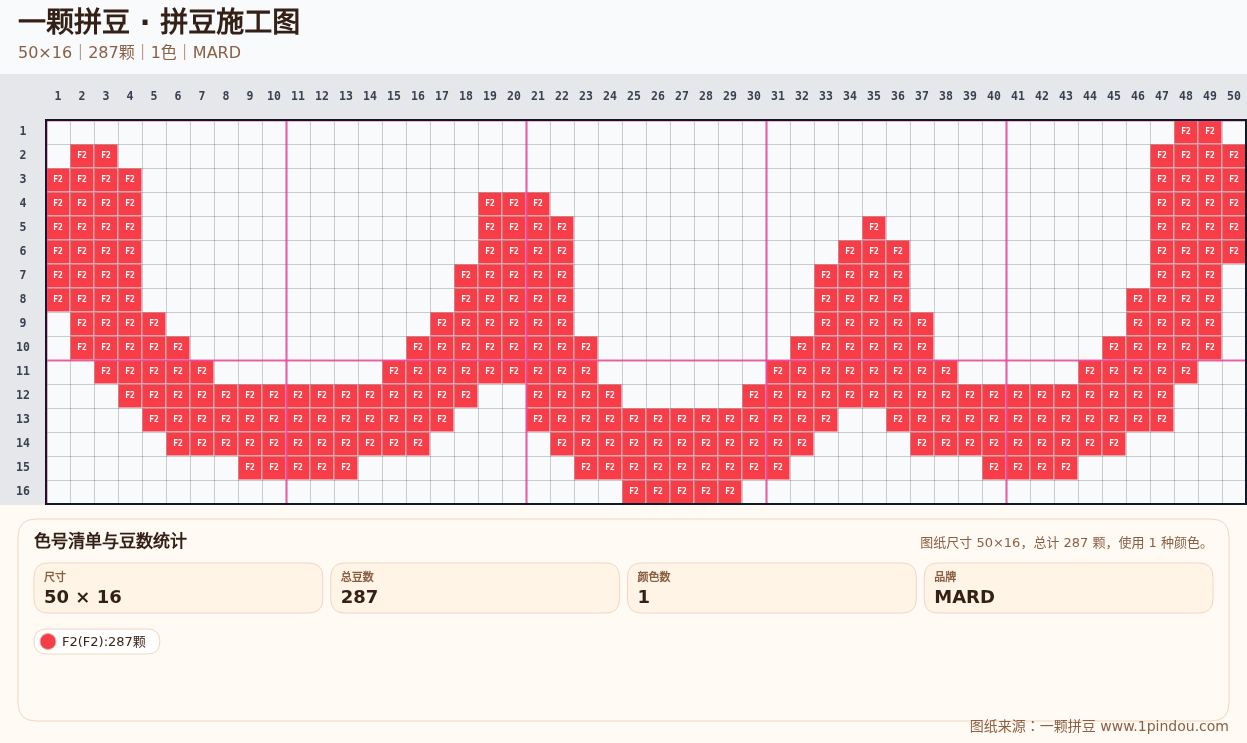Click row header 1

click(x=23, y=131)
